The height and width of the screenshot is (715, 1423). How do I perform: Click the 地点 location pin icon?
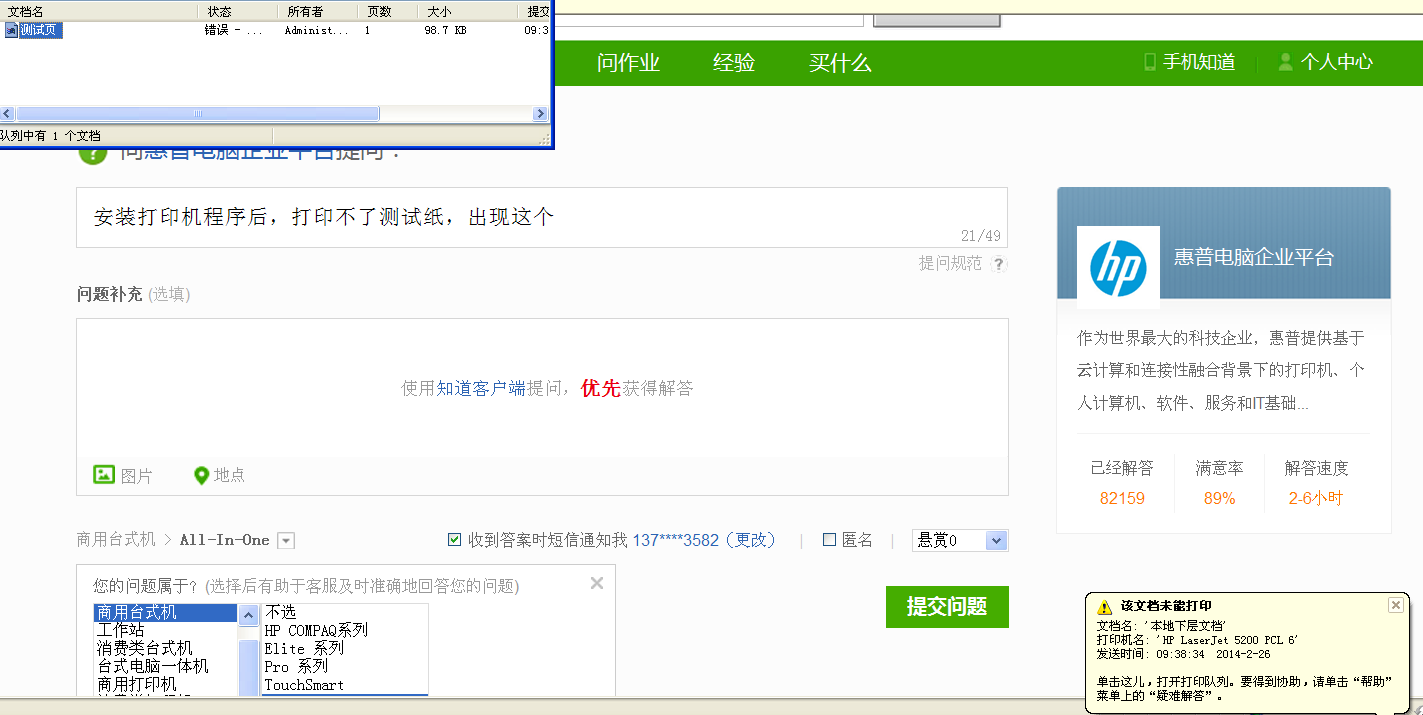tap(201, 476)
